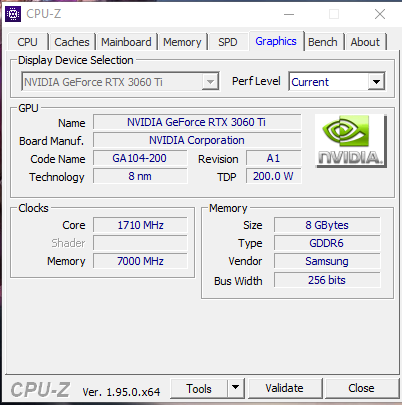Screen dimensions: 402x405
Task: Switch to the CPU tab
Action: pyautogui.click(x=27, y=42)
